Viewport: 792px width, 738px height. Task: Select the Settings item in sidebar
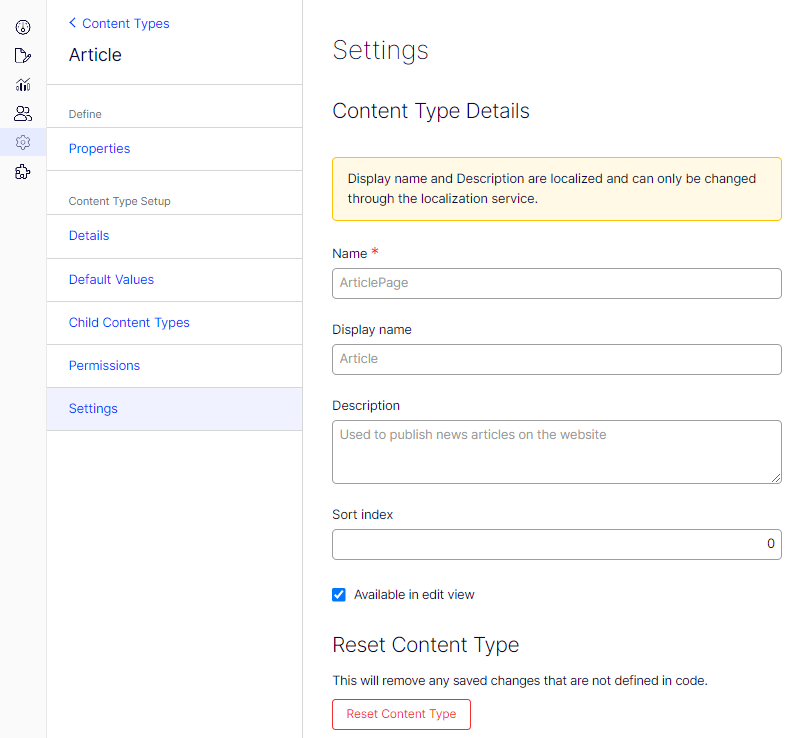[93, 409]
